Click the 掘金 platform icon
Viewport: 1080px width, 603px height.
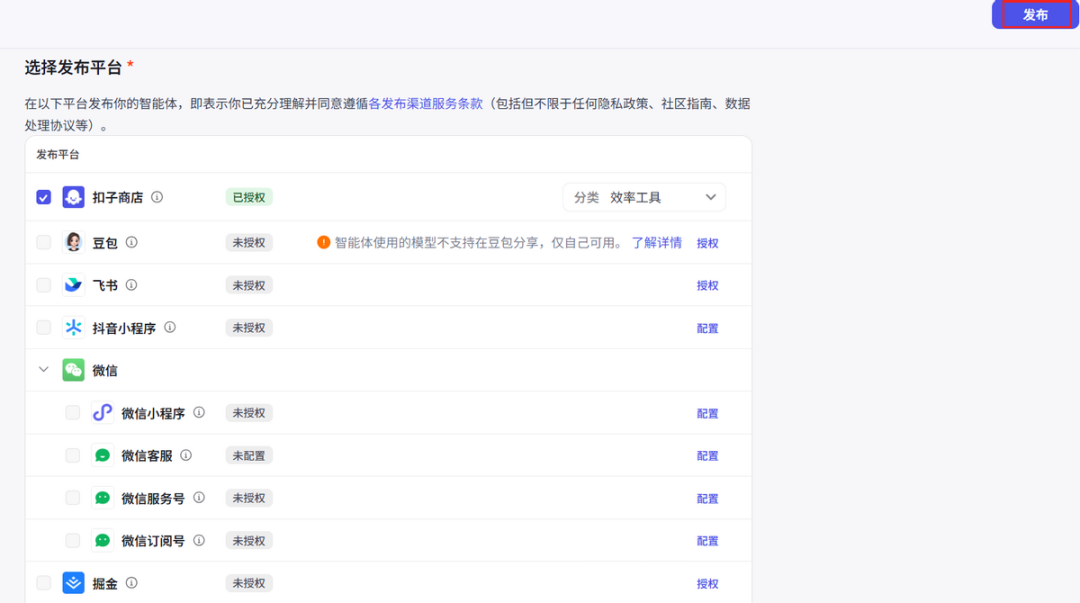[x=72, y=582]
